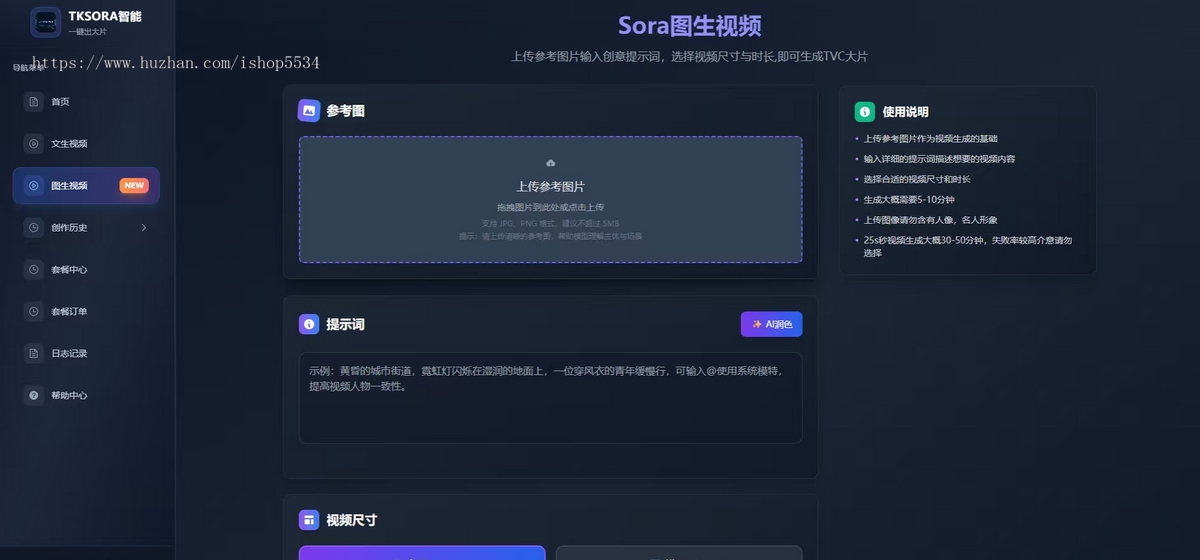The image size is (1200, 560).
Task: Open 文生视频 menu item
Action: [86, 144]
